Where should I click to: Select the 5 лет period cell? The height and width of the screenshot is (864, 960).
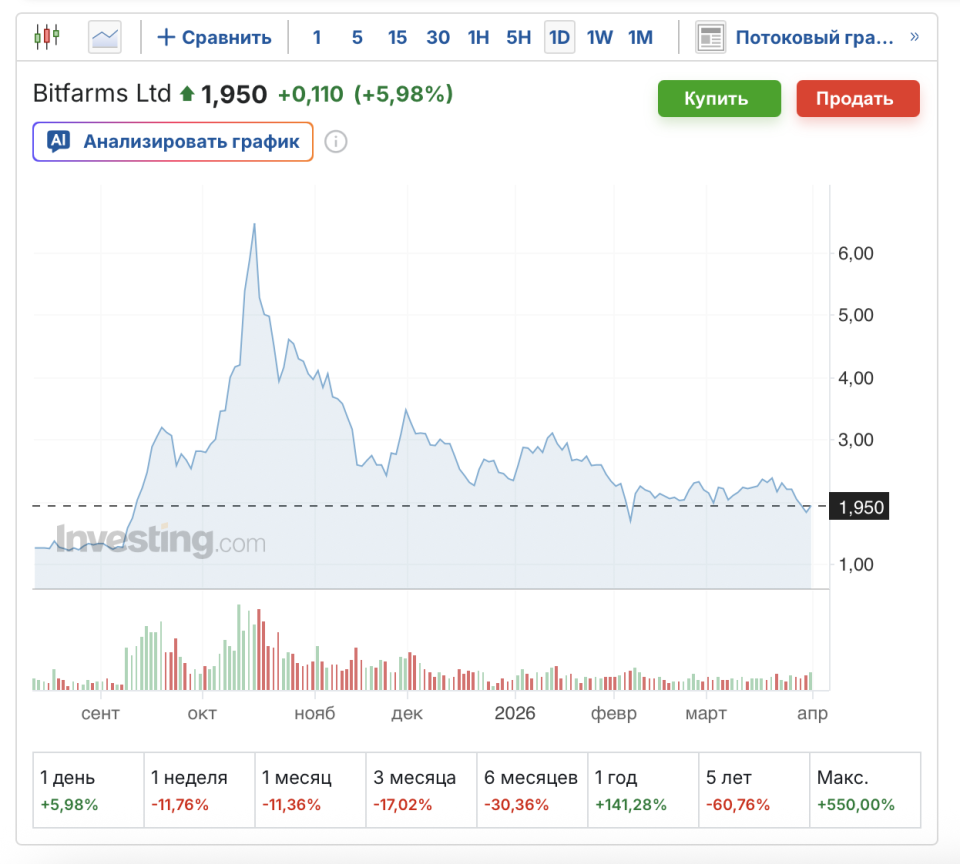point(754,790)
